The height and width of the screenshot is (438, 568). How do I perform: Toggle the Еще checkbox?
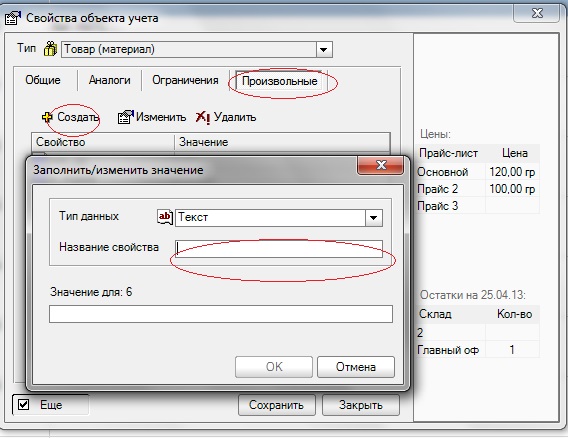pos(23,404)
